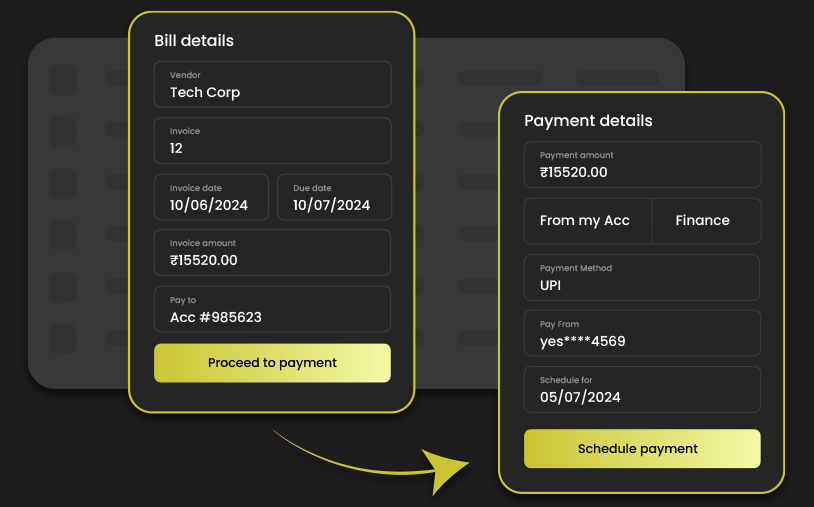
Task: Click the top-right placeholder bar in background panel
Action: (630, 77)
